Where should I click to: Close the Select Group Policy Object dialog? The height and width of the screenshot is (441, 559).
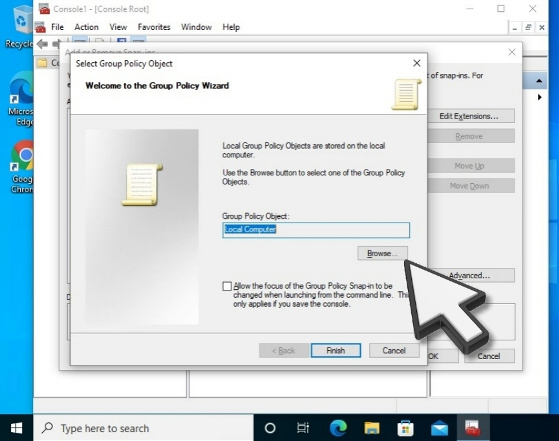coord(416,63)
